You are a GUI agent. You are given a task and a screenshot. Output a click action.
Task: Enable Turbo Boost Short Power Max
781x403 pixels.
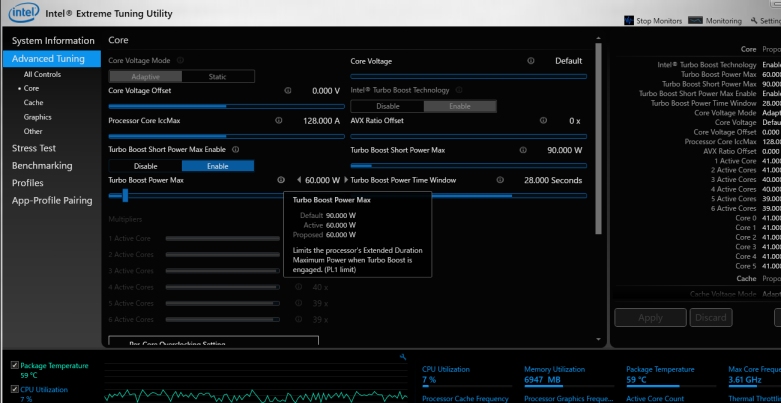click(218, 166)
